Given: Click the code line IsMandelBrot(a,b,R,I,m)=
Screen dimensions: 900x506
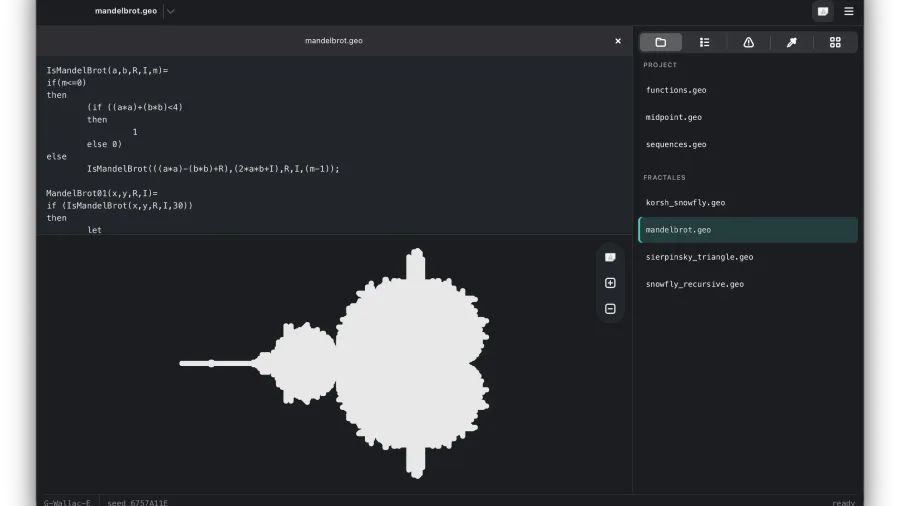Looking at the screenshot, I should point(107,71).
